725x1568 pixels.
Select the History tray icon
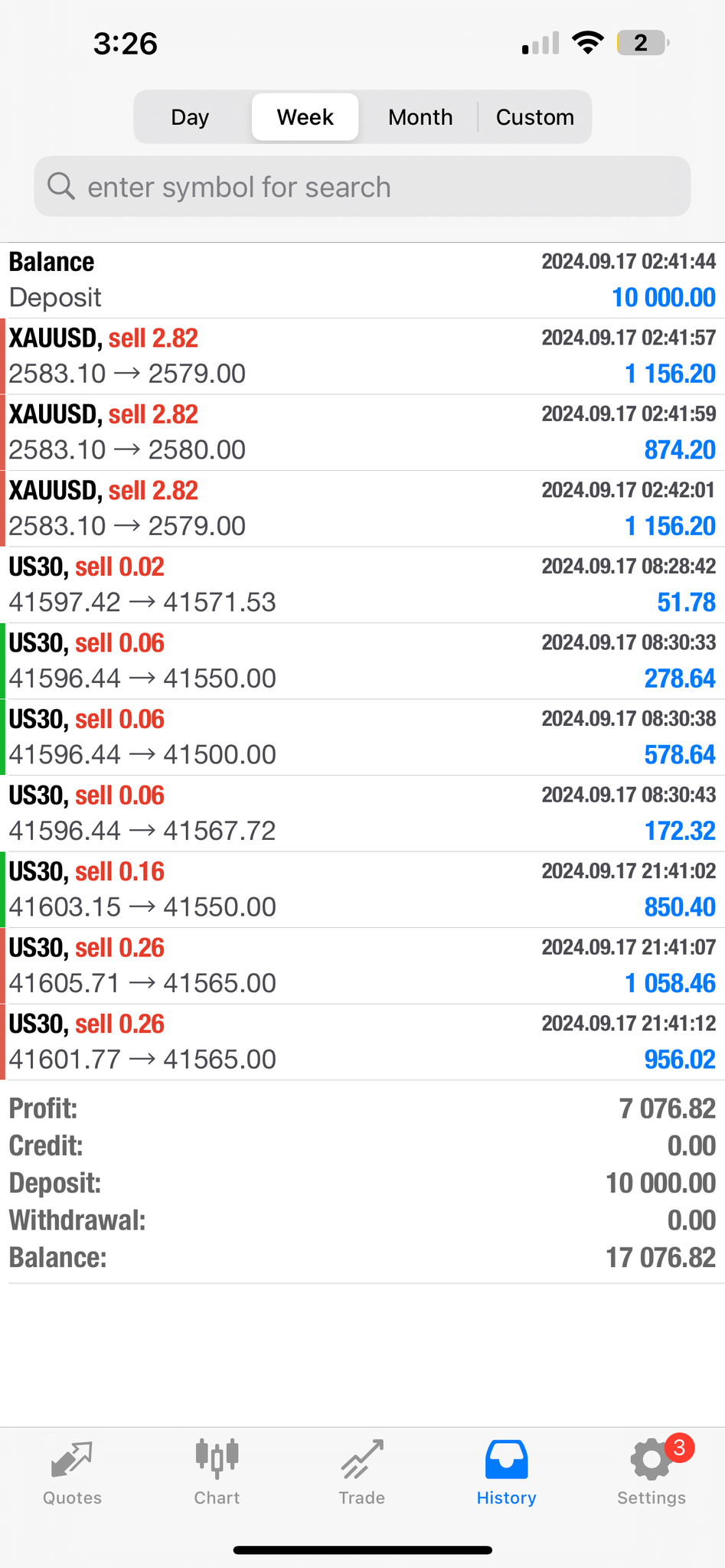point(506,1459)
